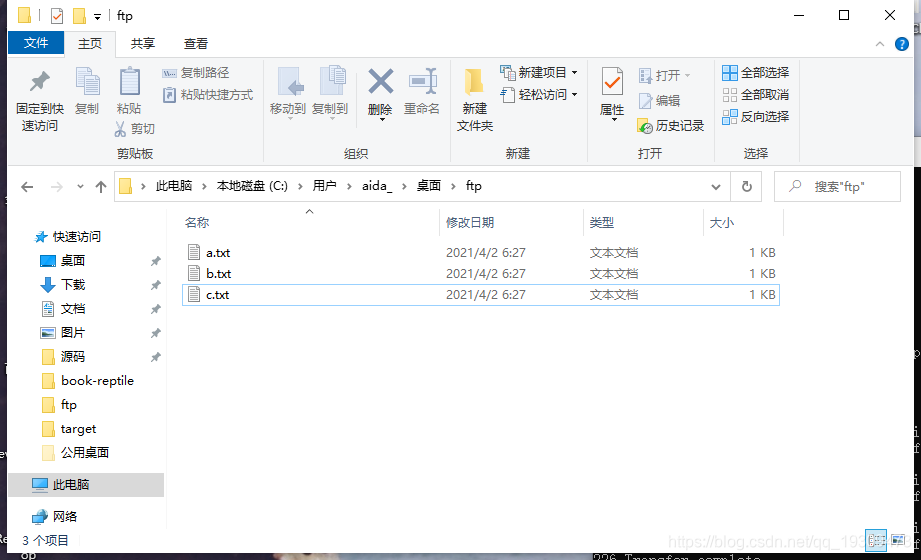Click 全部取消 select none
This screenshot has height=560, width=921.
(755, 95)
